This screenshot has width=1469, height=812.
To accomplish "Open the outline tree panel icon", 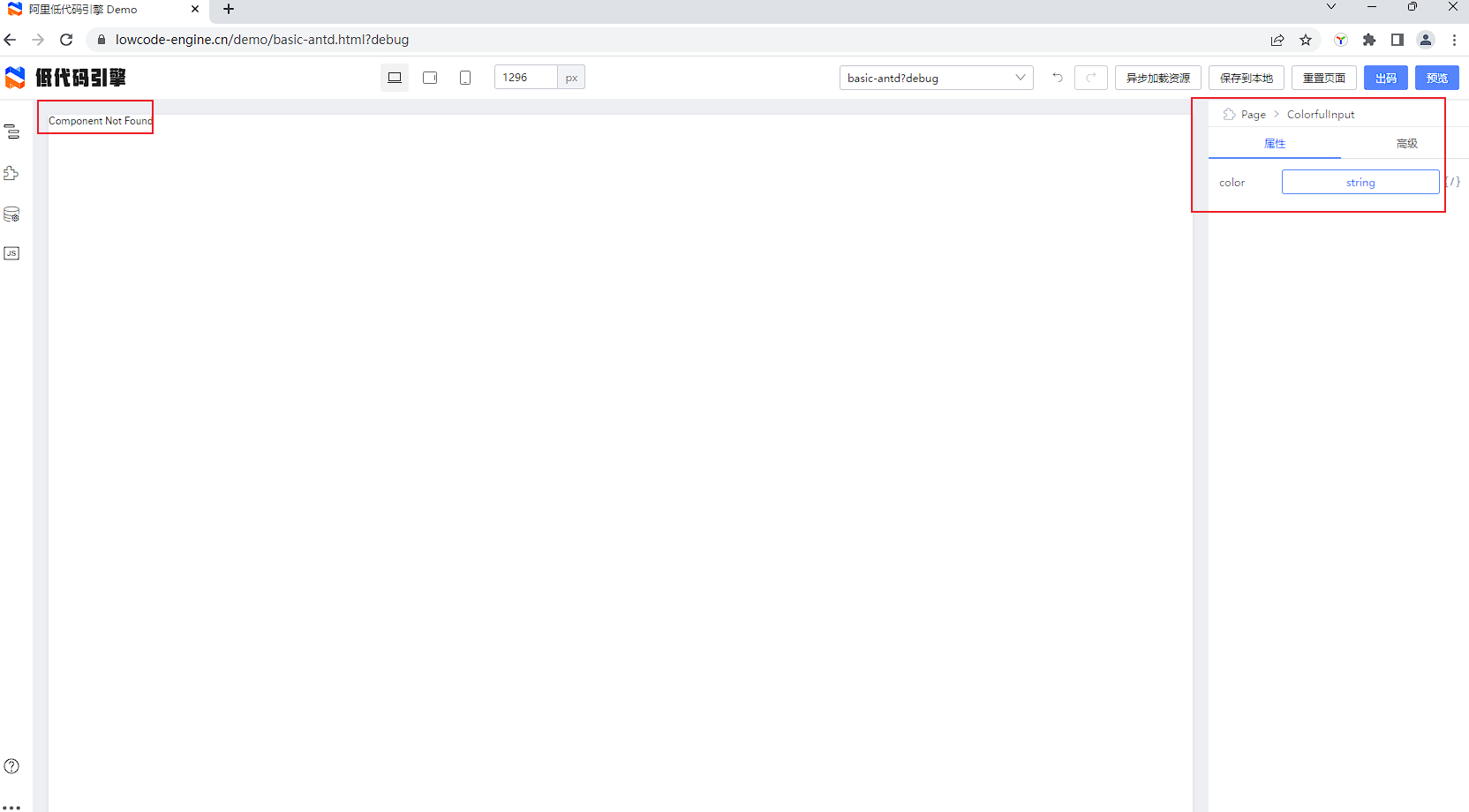I will click(11, 132).
